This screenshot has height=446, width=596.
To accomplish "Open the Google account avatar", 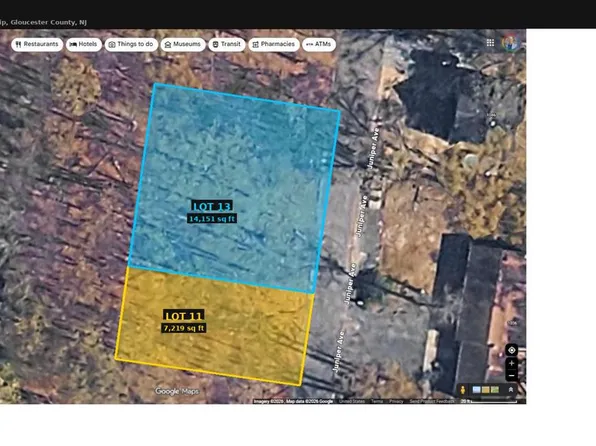I will tap(511, 43).
